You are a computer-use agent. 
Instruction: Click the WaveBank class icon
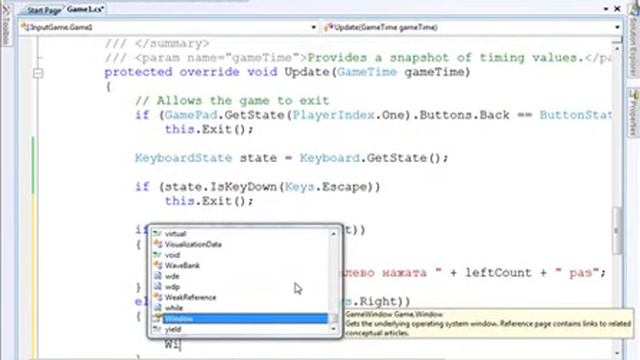click(x=158, y=265)
